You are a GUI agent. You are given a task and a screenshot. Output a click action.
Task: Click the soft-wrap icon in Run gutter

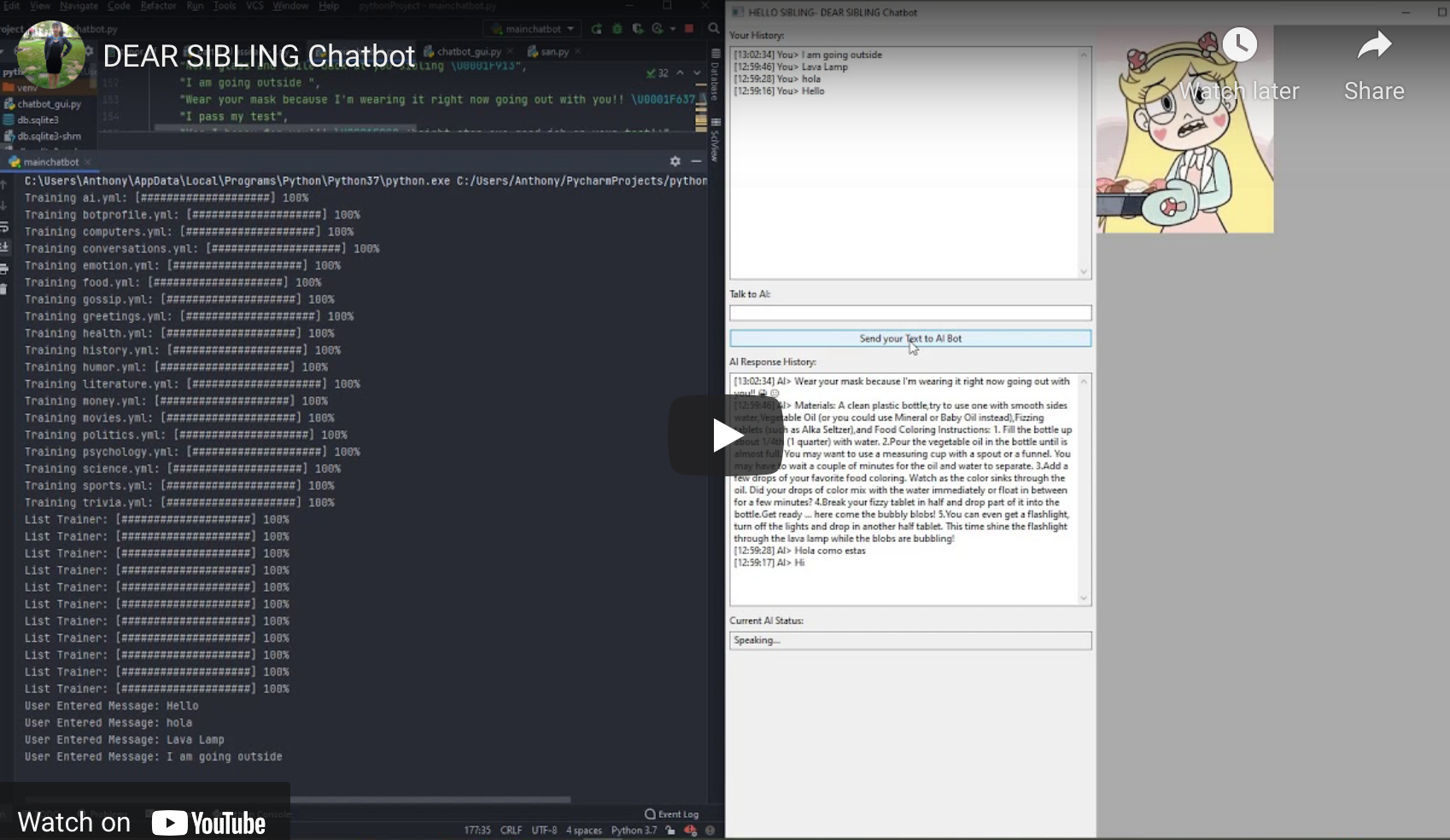pos(4,227)
